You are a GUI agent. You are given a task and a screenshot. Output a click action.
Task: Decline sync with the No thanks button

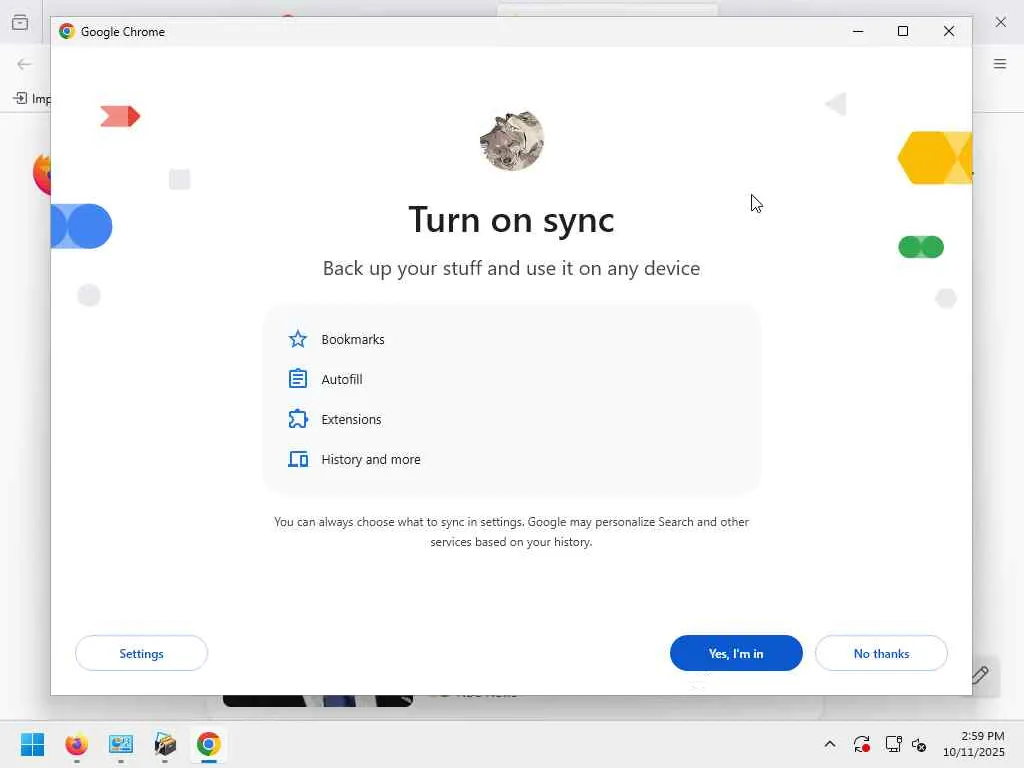pos(881,653)
